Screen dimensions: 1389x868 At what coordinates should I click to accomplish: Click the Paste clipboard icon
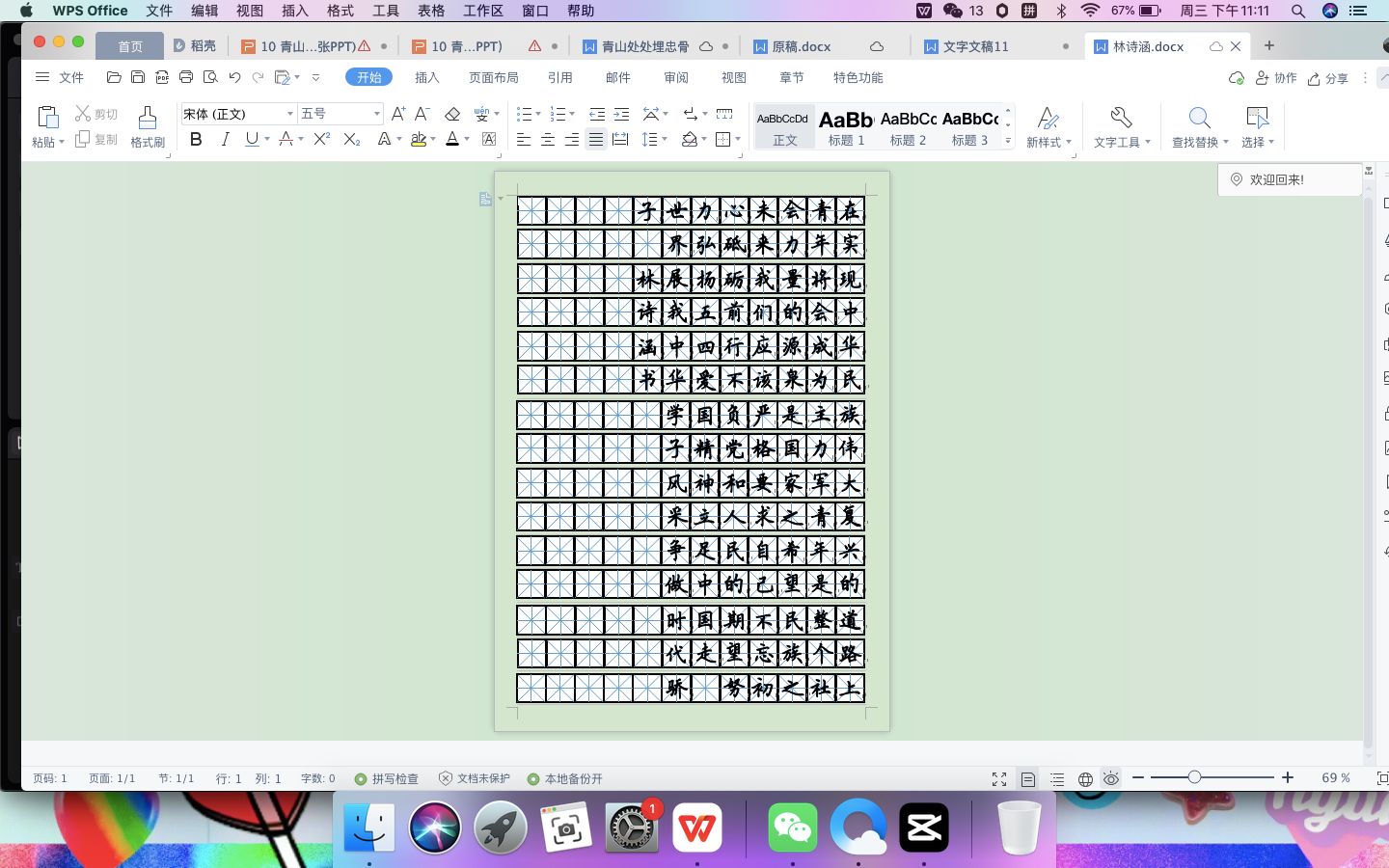coord(47,118)
